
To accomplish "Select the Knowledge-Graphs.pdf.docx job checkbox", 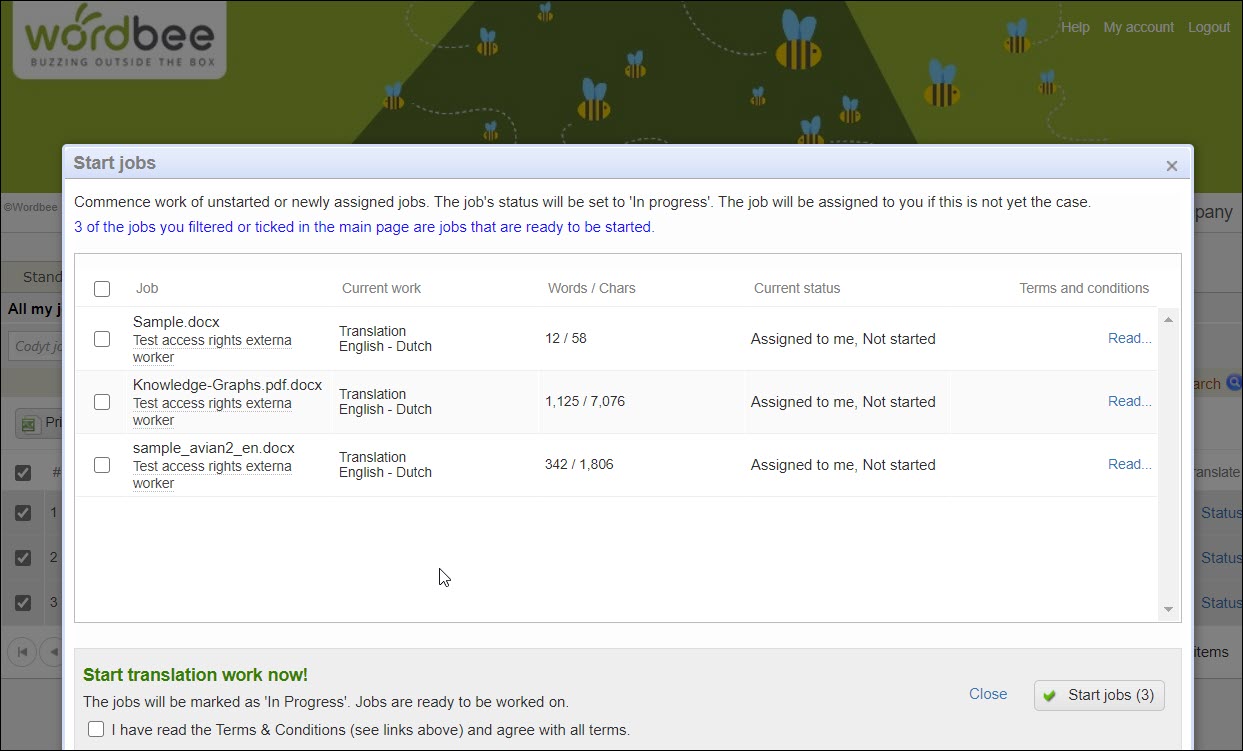I will (x=102, y=402).
